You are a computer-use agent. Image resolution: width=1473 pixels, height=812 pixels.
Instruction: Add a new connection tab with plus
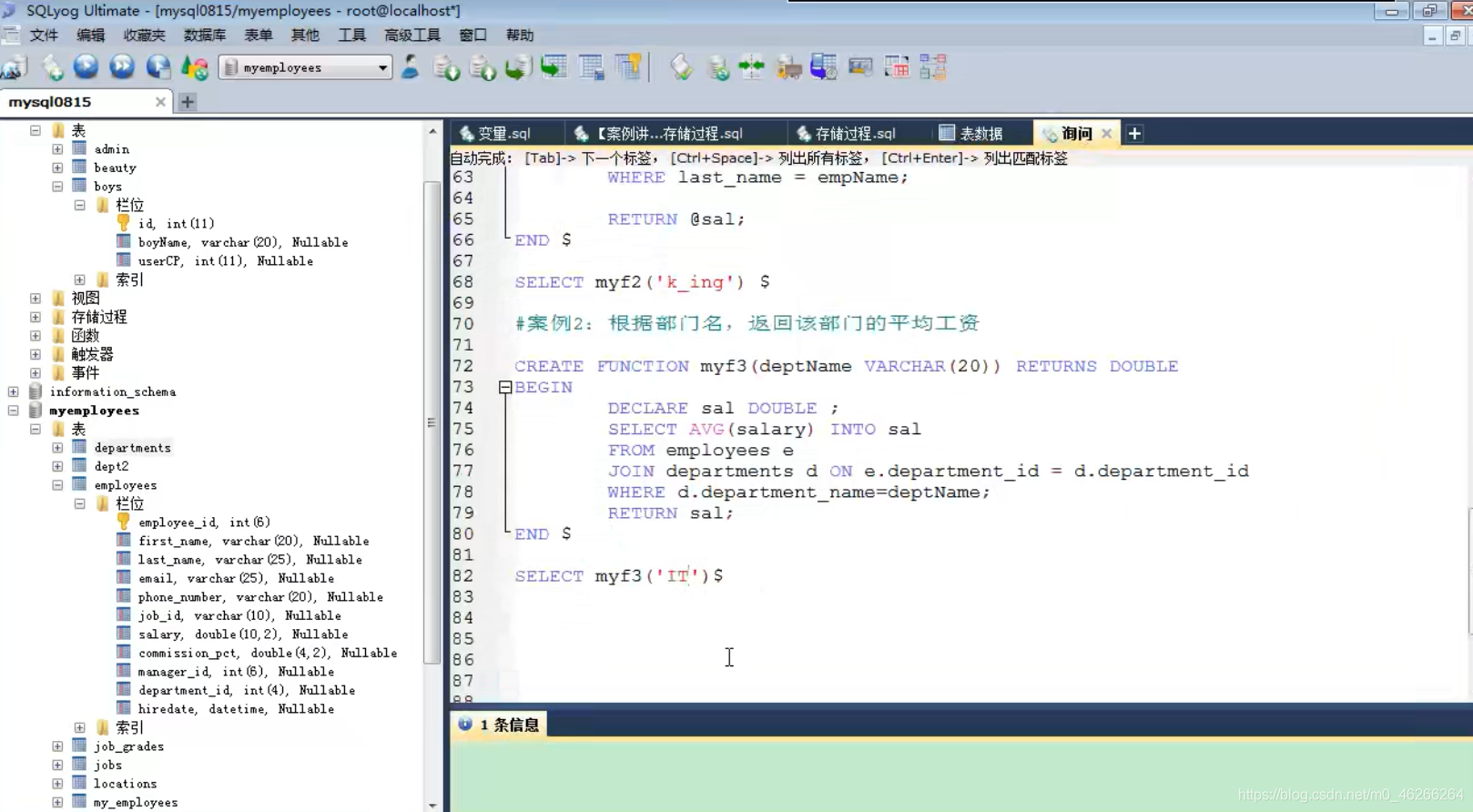pyautogui.click(x=188, y=102)
